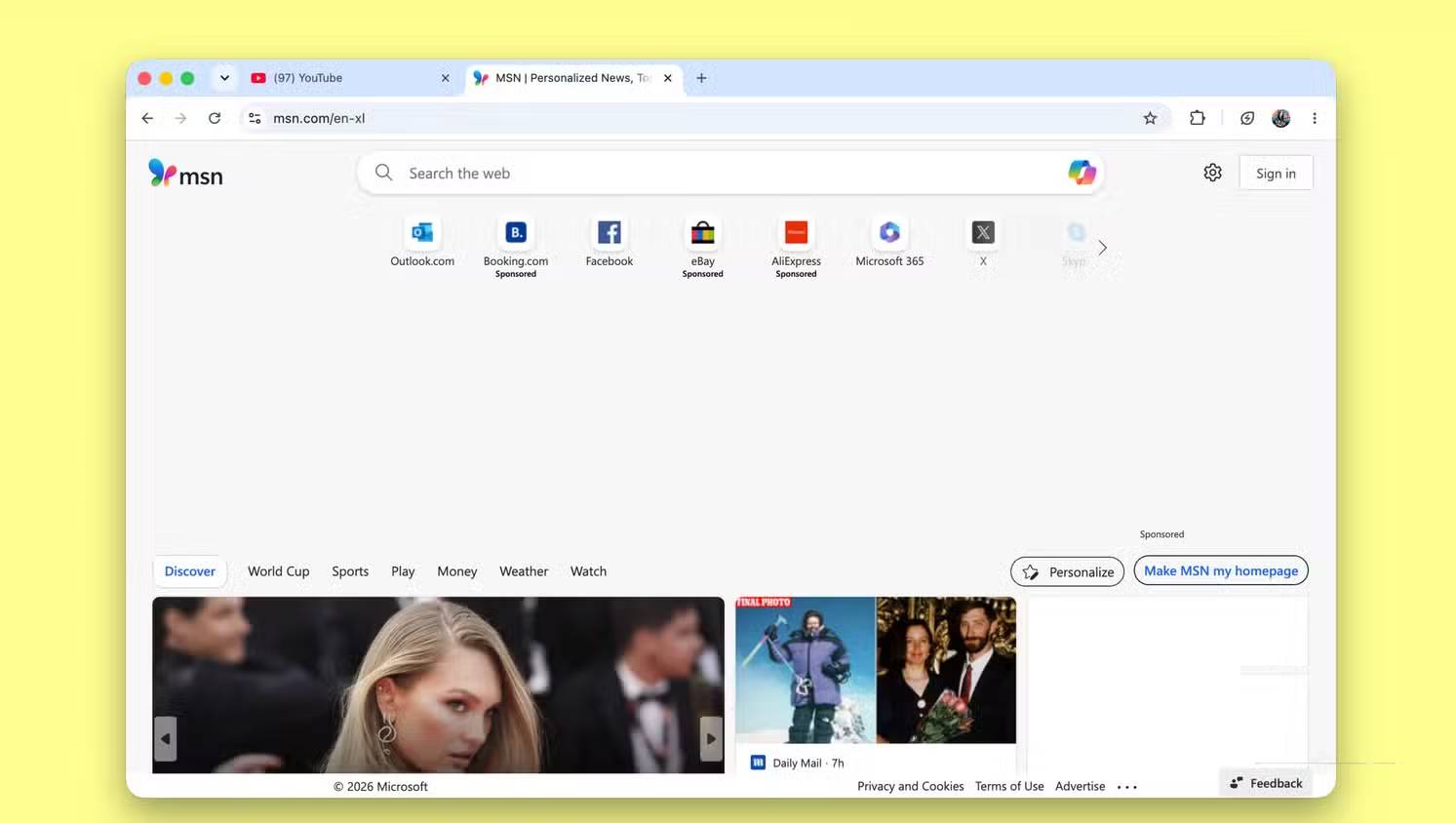Click Make MSN my homepage
This screenshot has width=1456, height=823.
coord(1221,570)
